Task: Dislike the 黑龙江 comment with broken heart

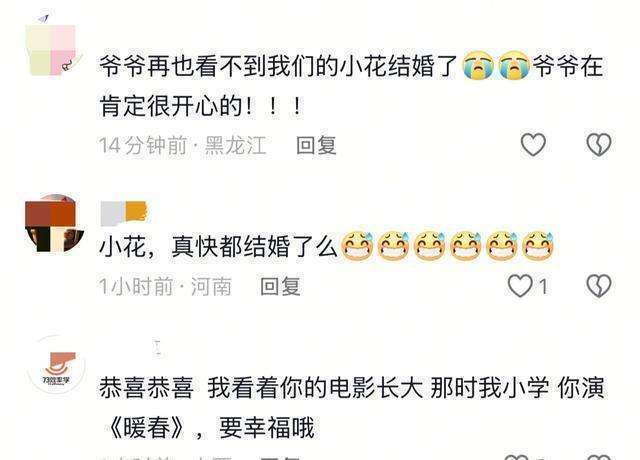Action: click(x=599, y=144)
